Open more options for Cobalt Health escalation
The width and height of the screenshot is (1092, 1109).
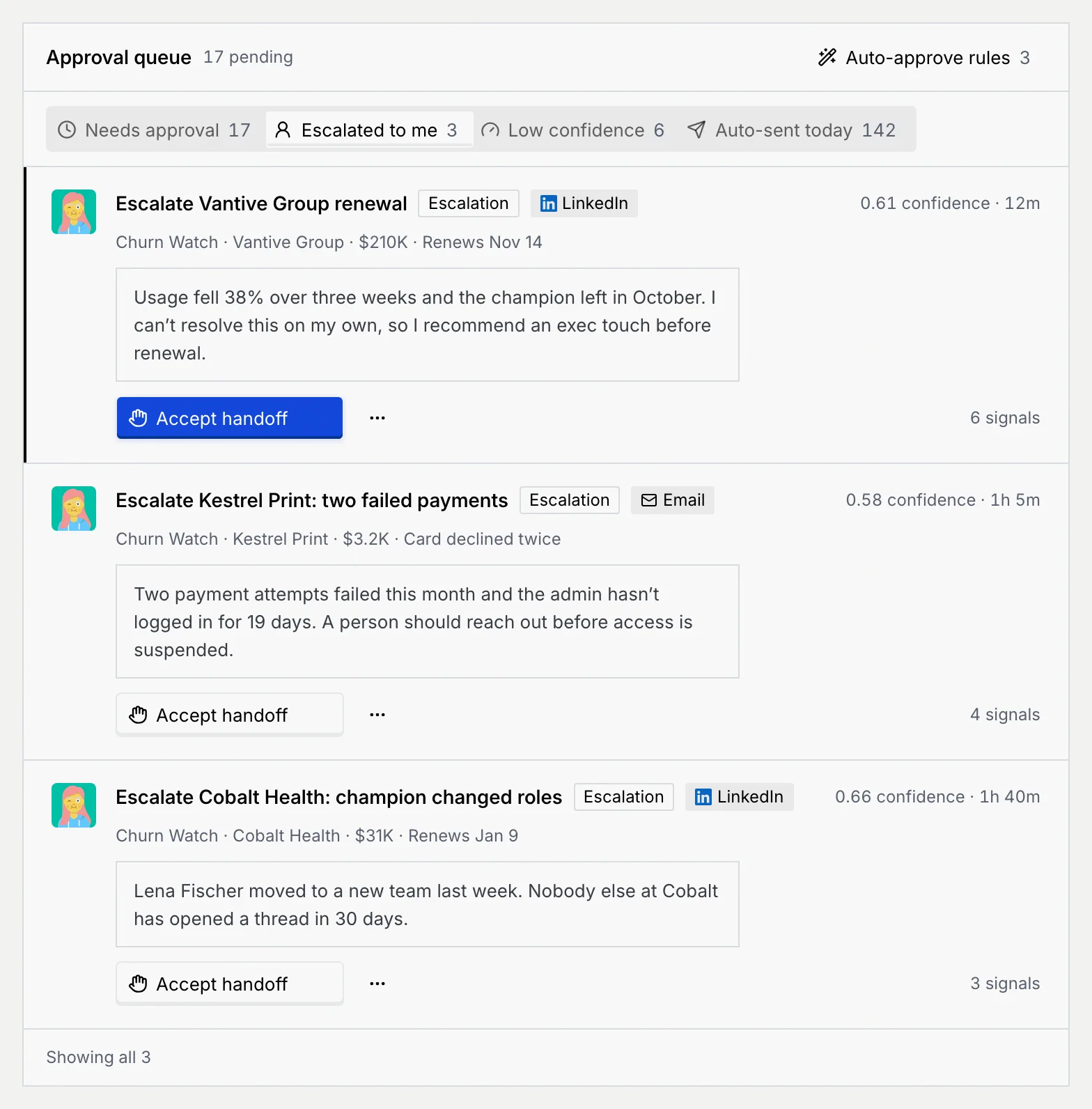click(377, 984)
